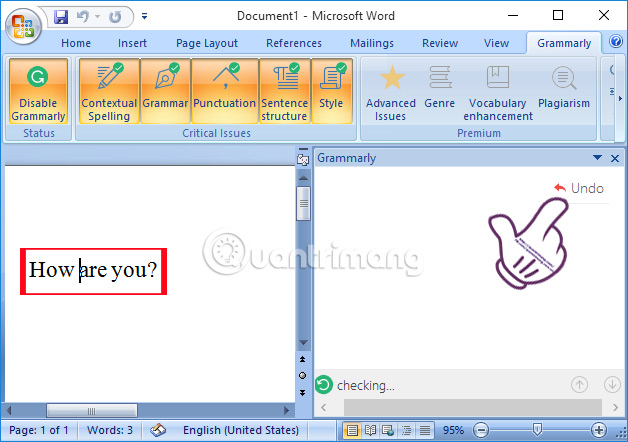Open Advanced Issues premium feature

tap(390, 92)
